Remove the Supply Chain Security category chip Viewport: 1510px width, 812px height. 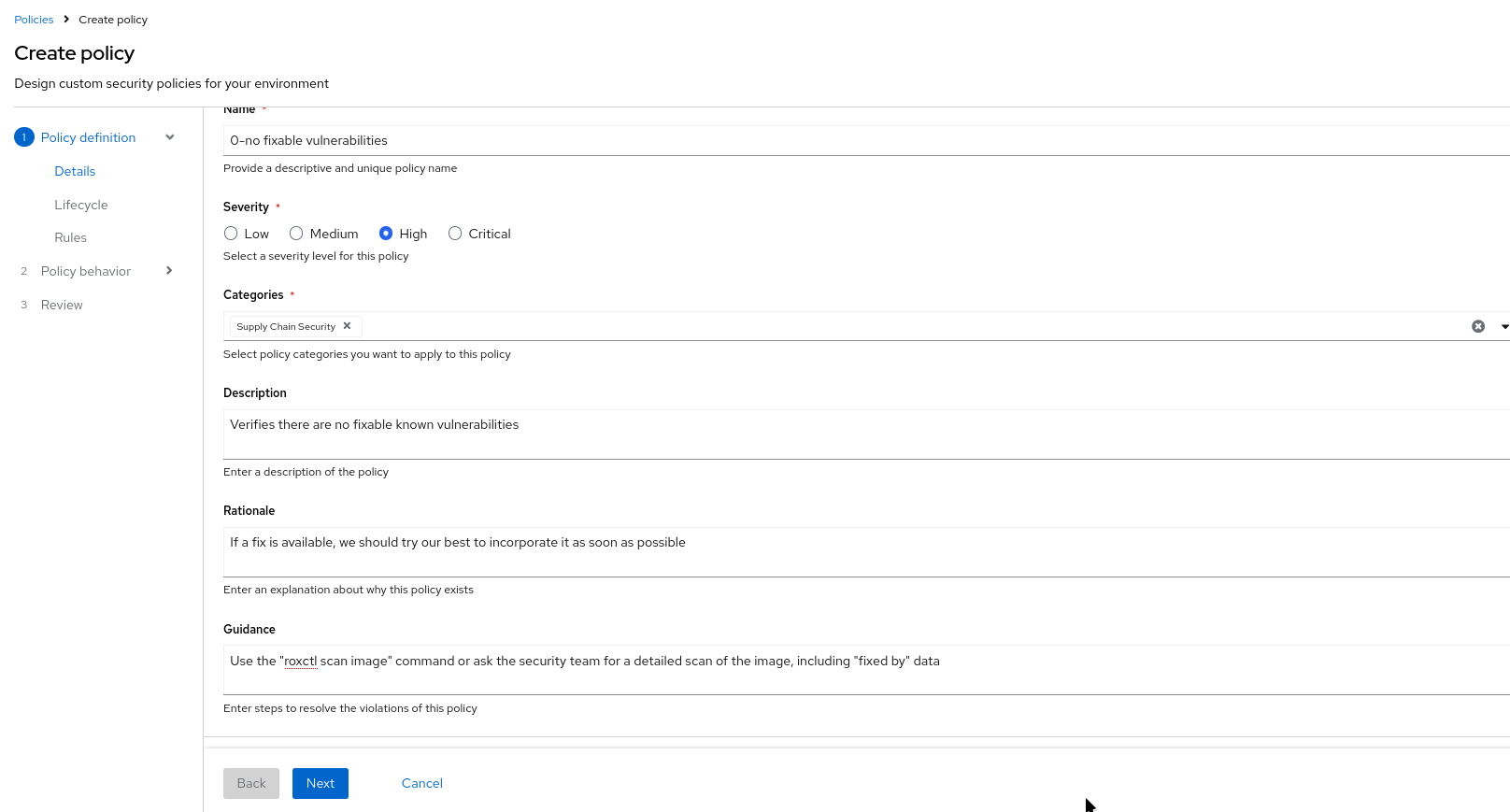[347, 326]
